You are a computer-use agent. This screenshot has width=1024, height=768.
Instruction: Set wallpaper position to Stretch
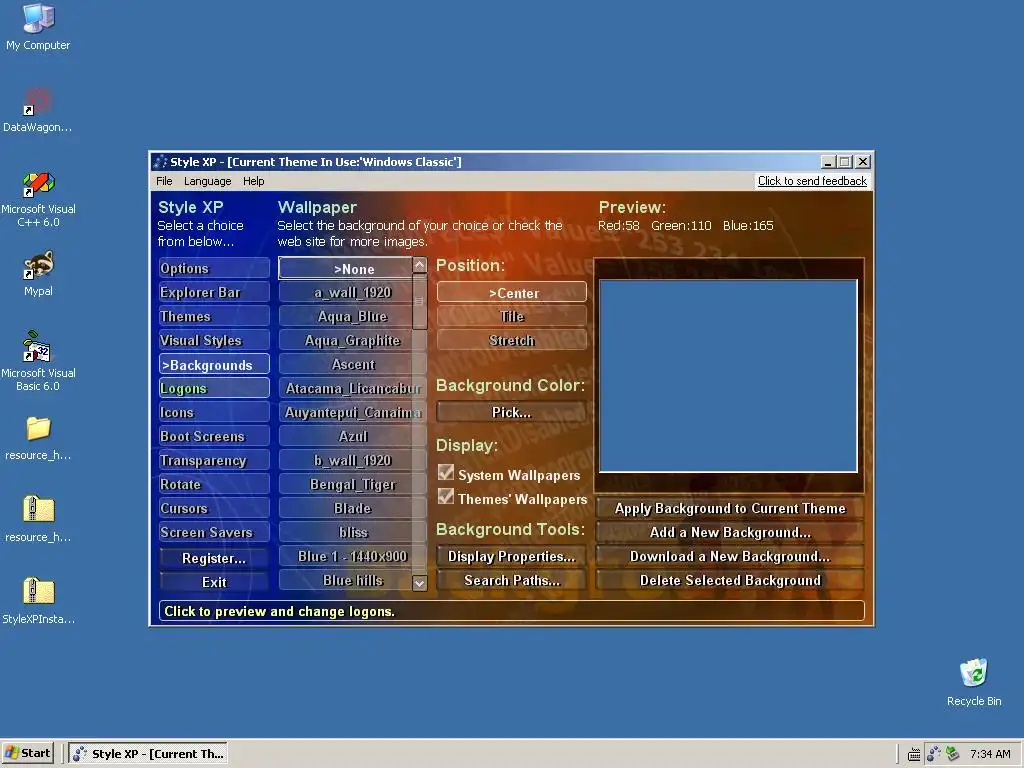point(511,340)
